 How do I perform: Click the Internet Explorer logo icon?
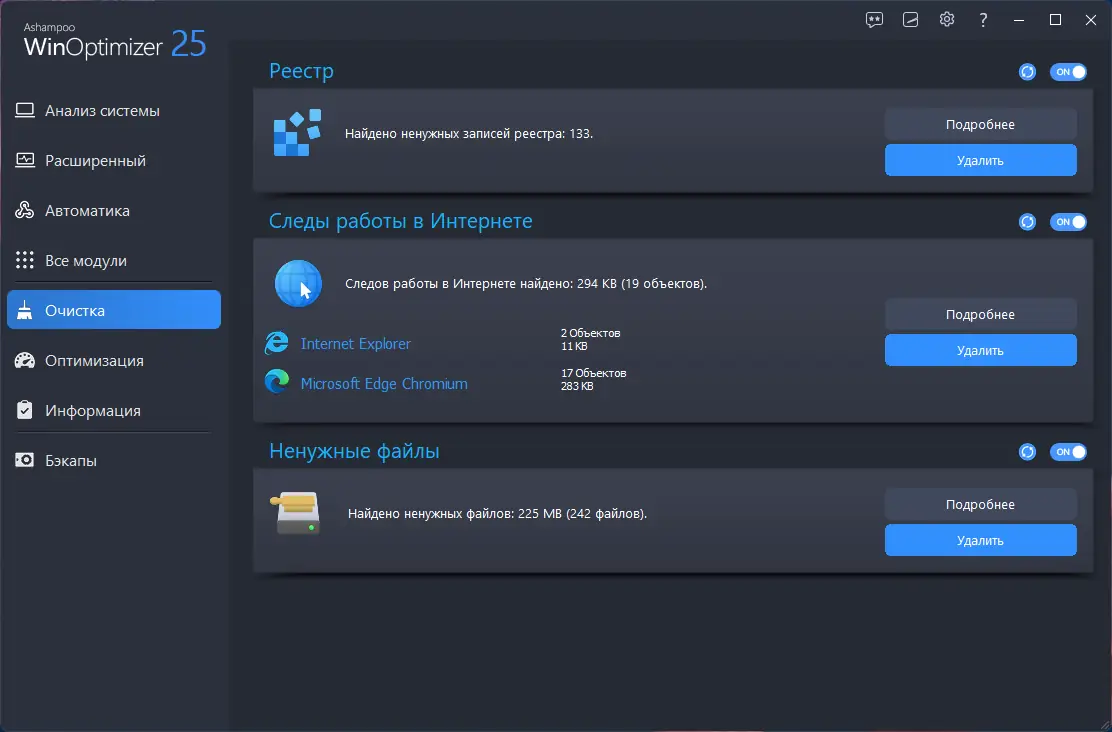pyautogui.click(x=277, y=343)
